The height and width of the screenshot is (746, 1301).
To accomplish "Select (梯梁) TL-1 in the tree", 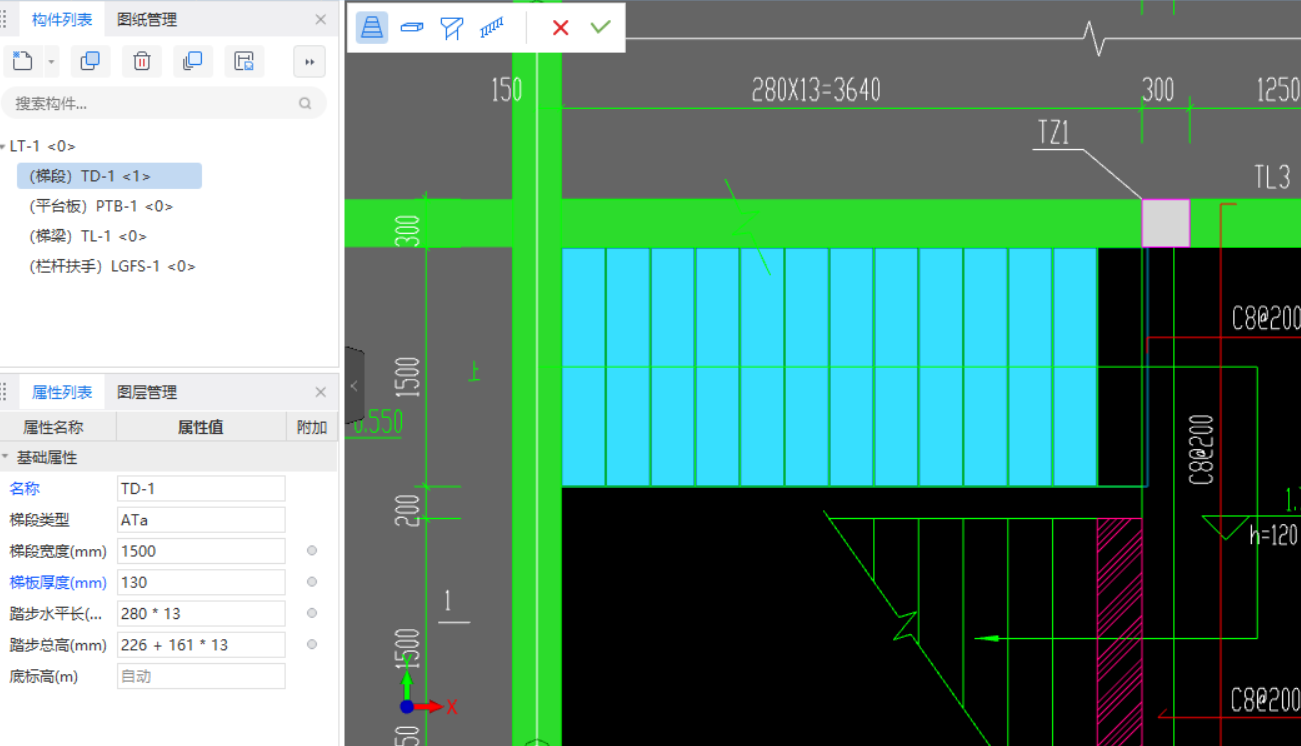I will coord(88,236).
